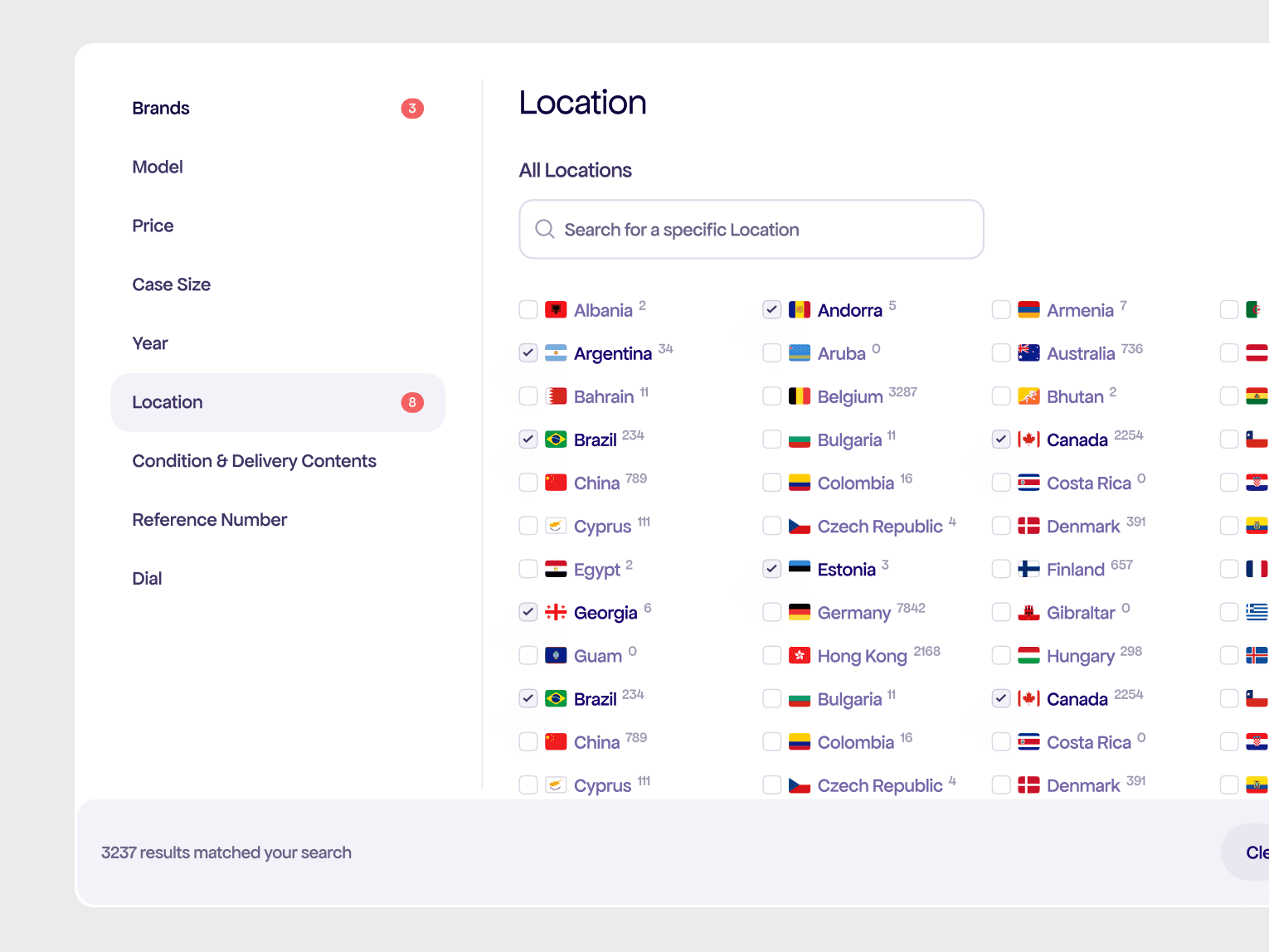Viewport: 1269px width, 952px height.
Task: Toggle the Canada checkbox off
Action: coord(1000,439)
